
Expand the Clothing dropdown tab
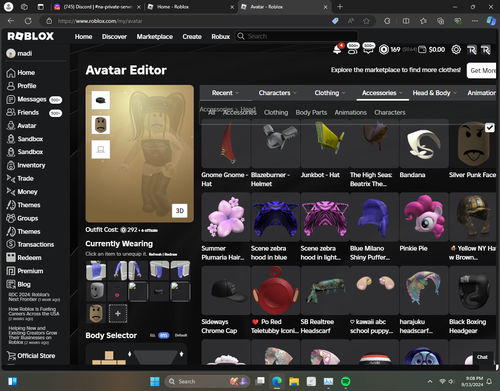[x=329, y=93]
